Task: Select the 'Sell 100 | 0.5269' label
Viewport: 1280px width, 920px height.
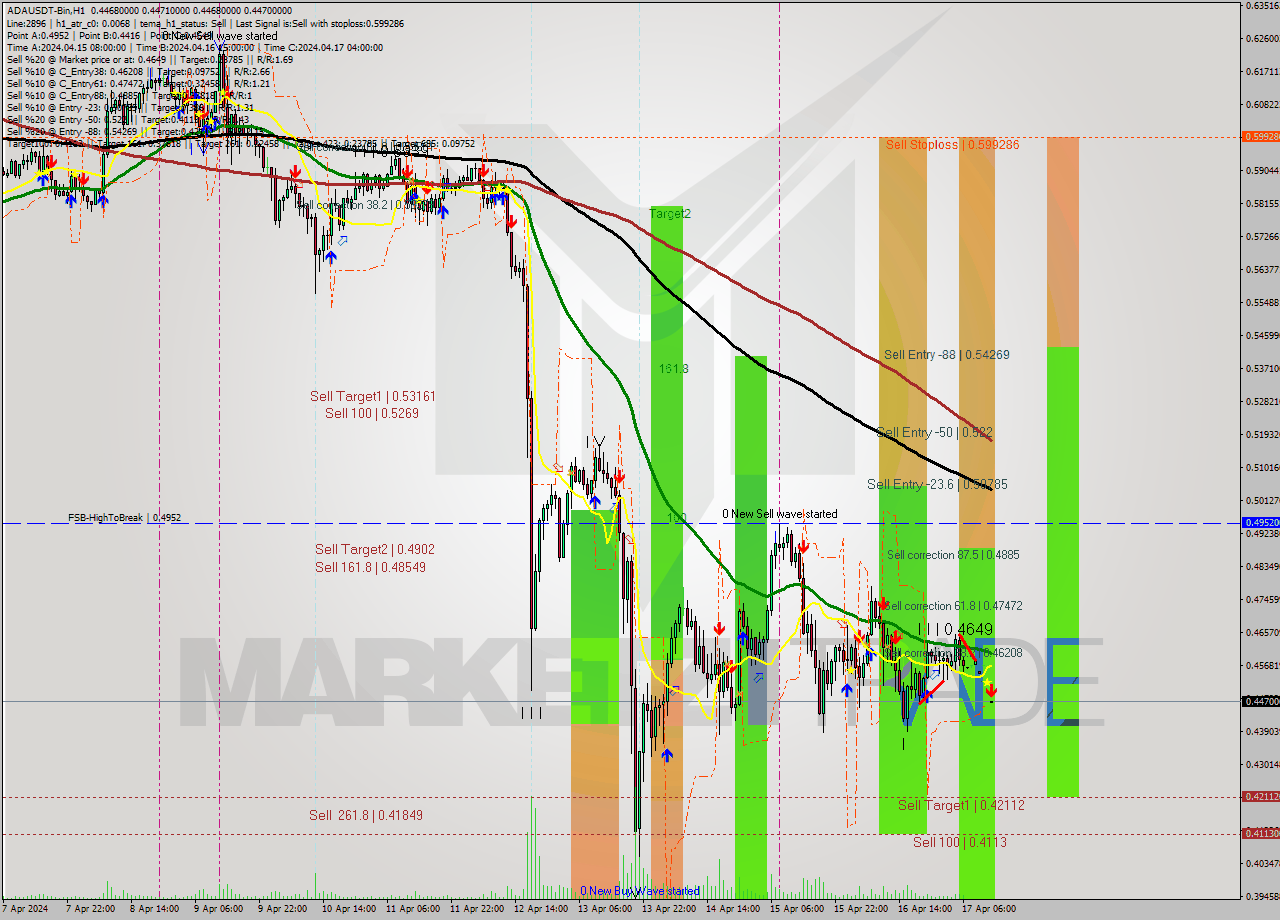Action: (x=372, y=413)
